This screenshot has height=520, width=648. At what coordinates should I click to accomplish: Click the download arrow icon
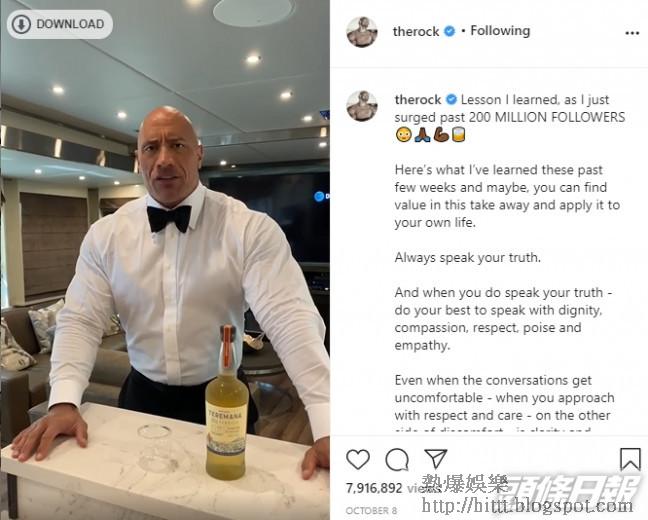point(21,24)
